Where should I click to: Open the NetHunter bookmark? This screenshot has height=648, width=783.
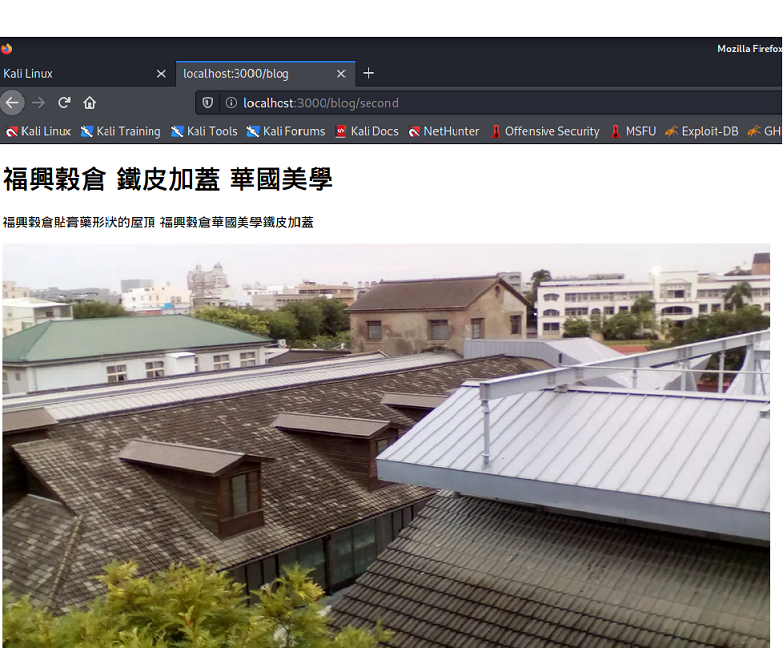point(444,131)
